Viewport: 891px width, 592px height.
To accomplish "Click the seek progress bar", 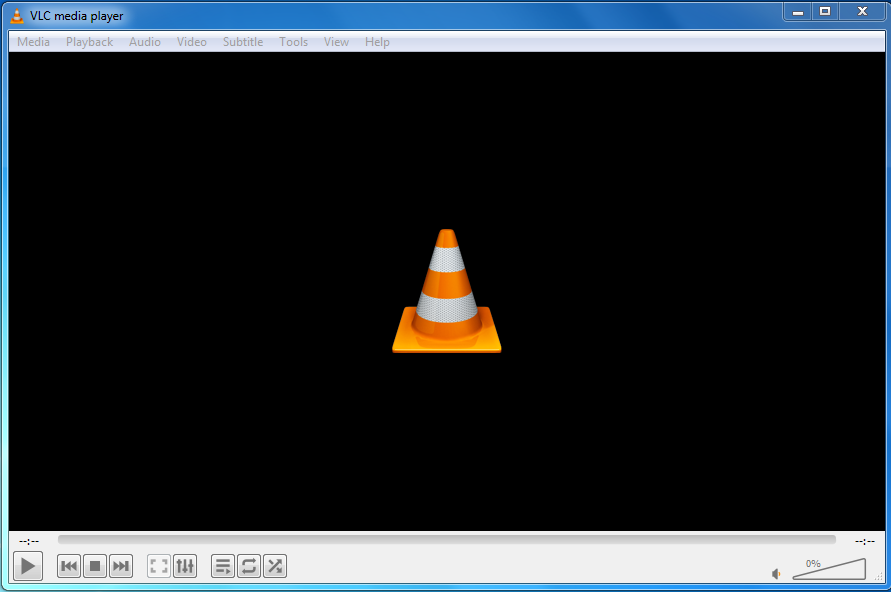I will 446,540.
